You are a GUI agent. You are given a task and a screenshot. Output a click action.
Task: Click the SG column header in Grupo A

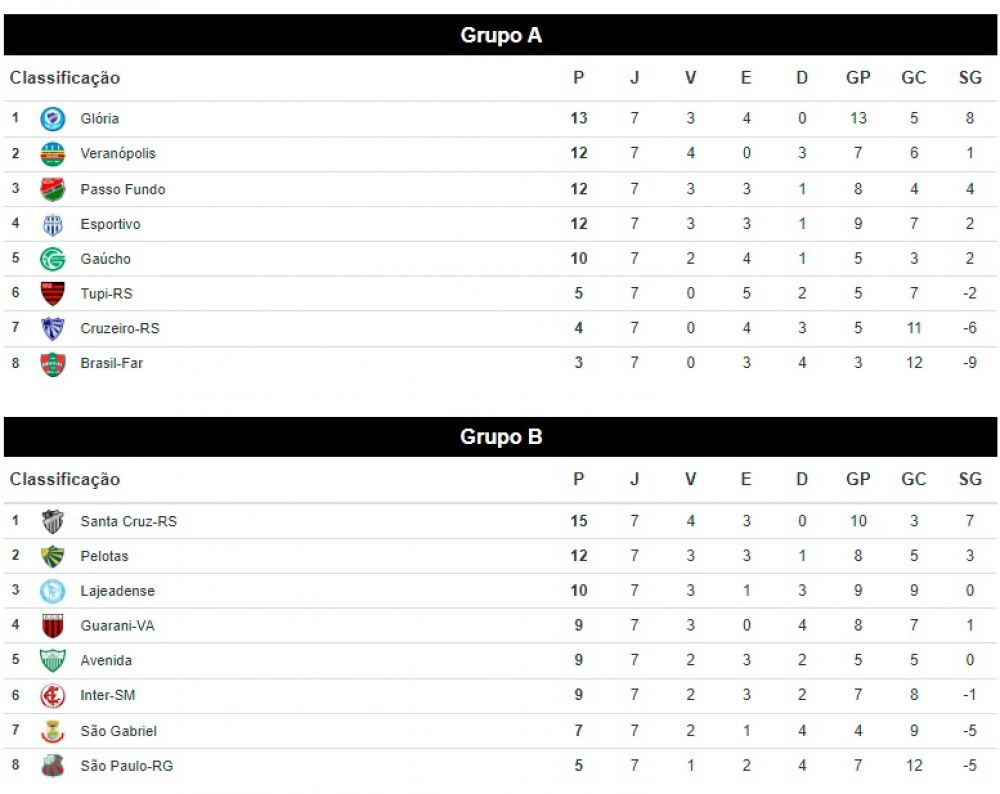coord(970,78)
